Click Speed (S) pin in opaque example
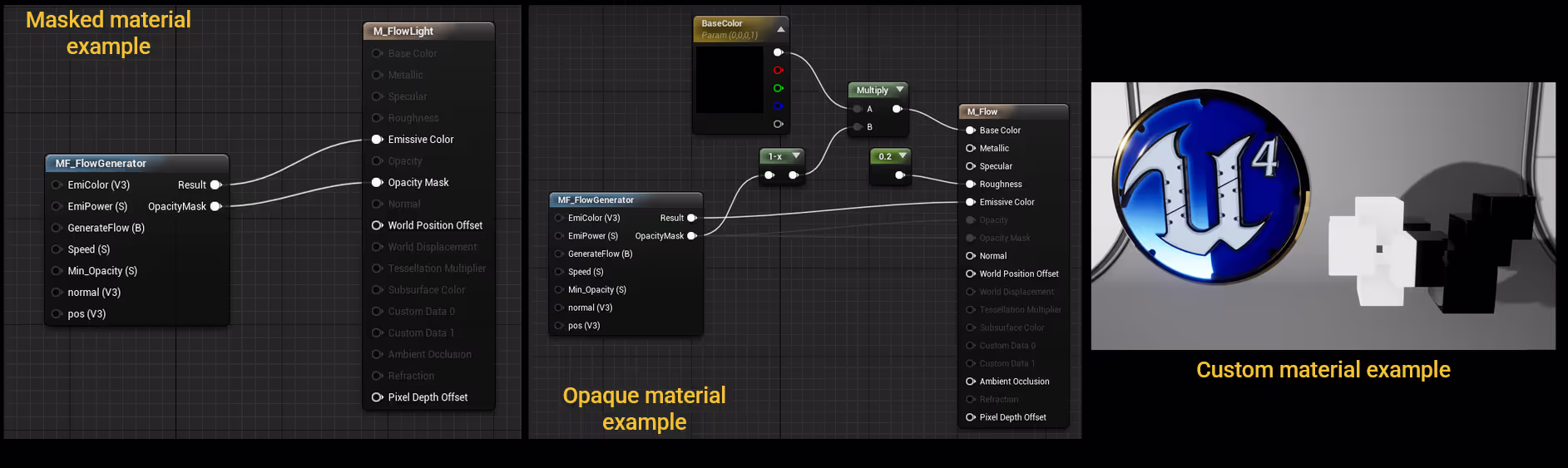 coord(559,272)
